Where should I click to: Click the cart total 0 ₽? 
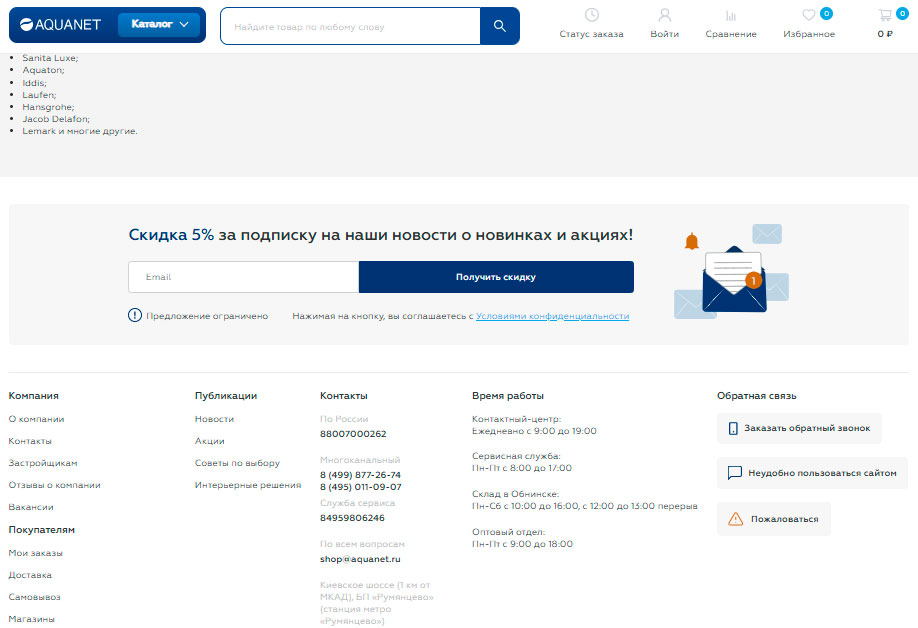point(885,34)
